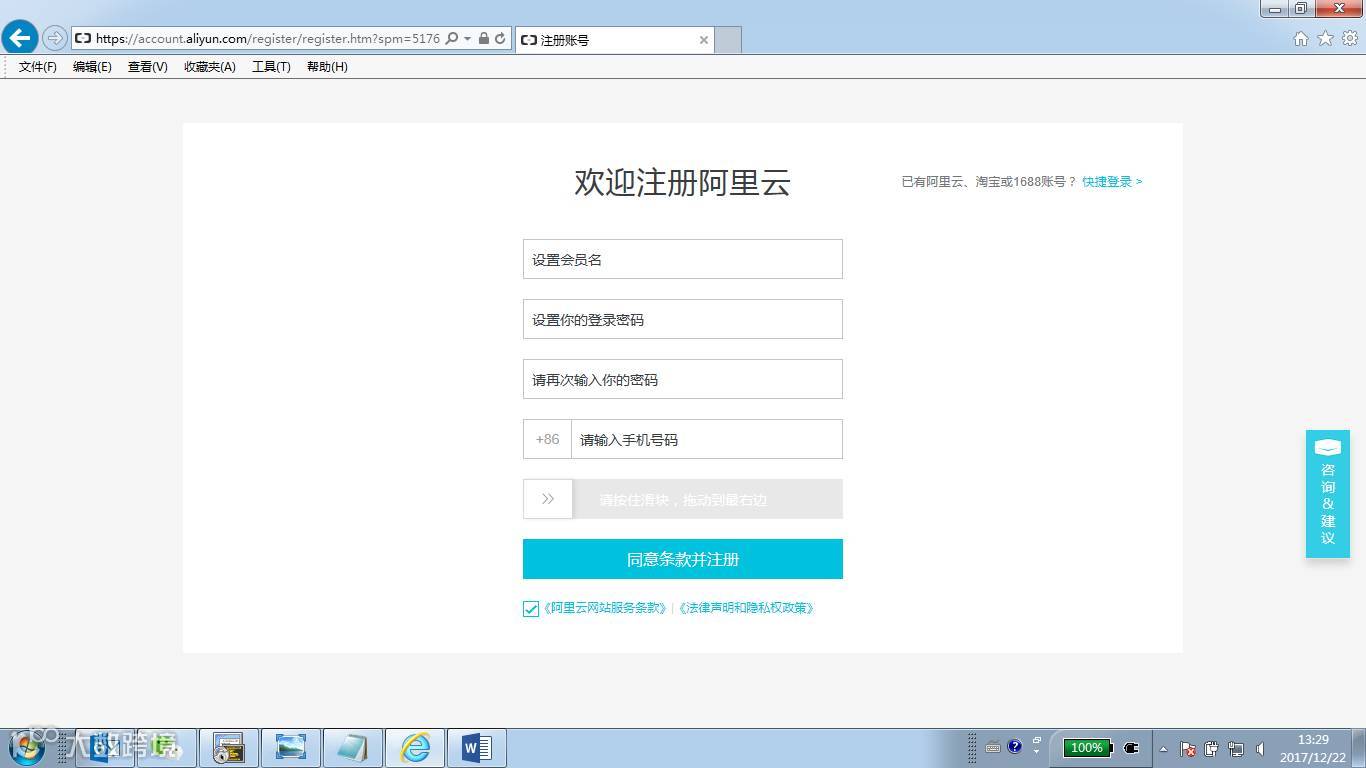Click the blue help icon in the language bar
This screenshot has width=1366, height=768.
click(x=1015, y=746)
